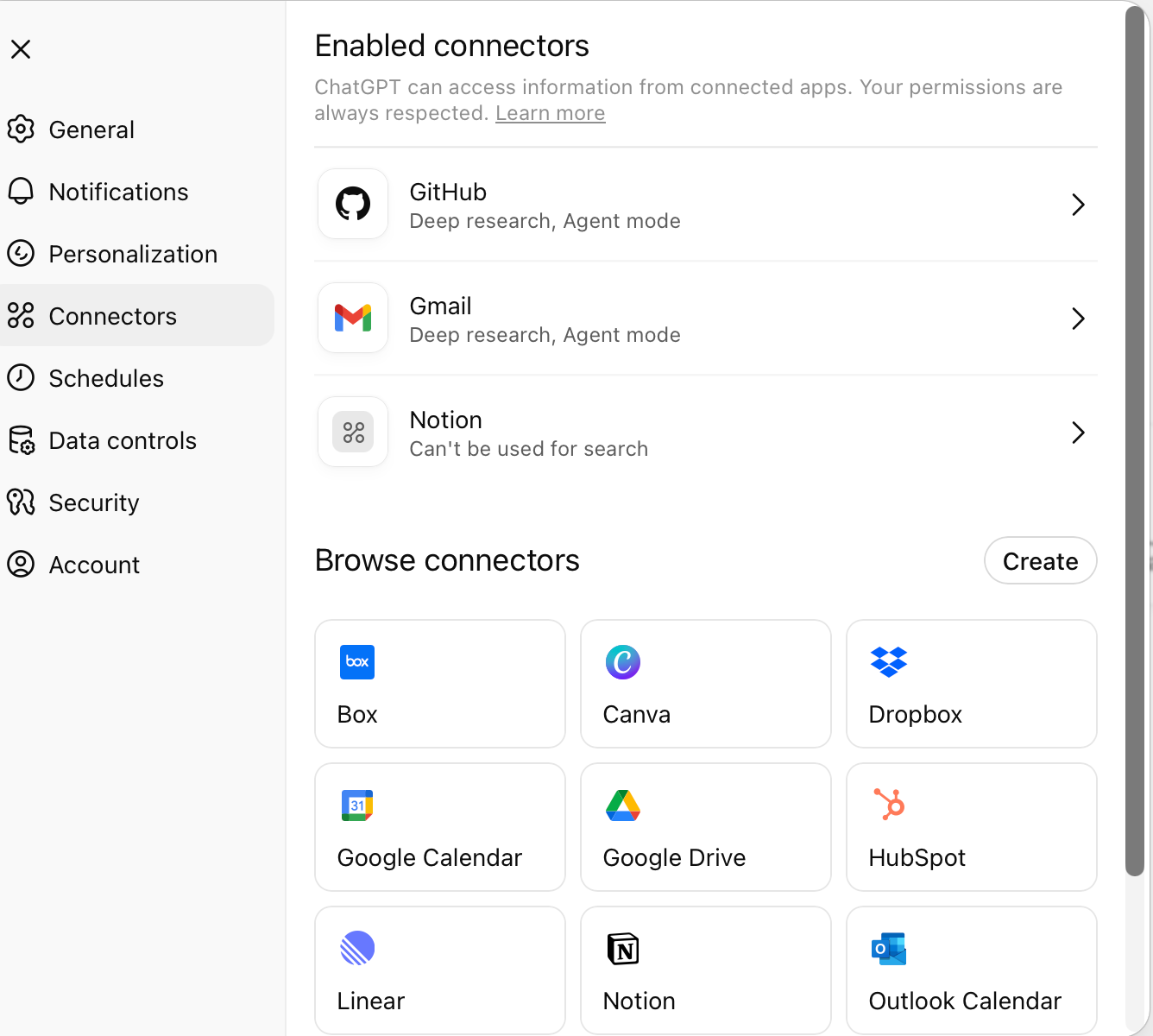The image size is (1153, 1036).
Task: Click the Schedules clock icon
Action: pos(21,378)
